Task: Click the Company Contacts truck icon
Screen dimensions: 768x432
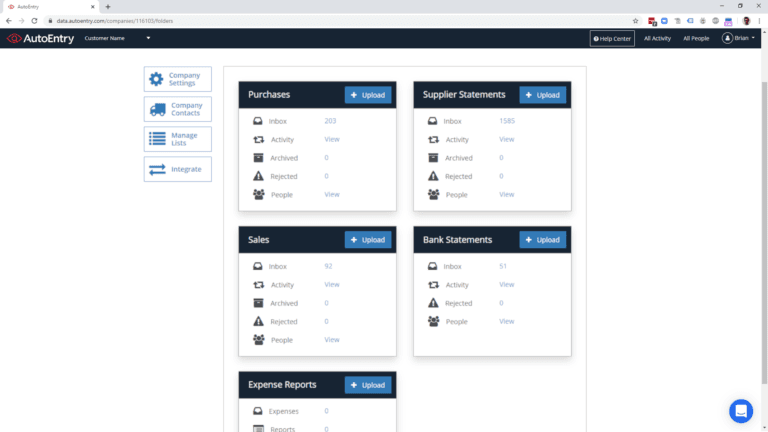Action: [x=156, y=110]
